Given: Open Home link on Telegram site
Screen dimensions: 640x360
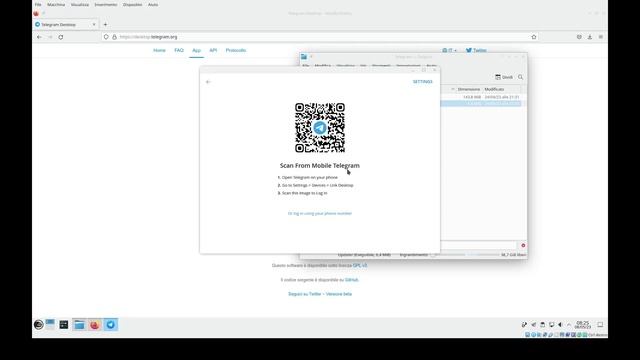Looking at the screenshot, I should [159, 50].
